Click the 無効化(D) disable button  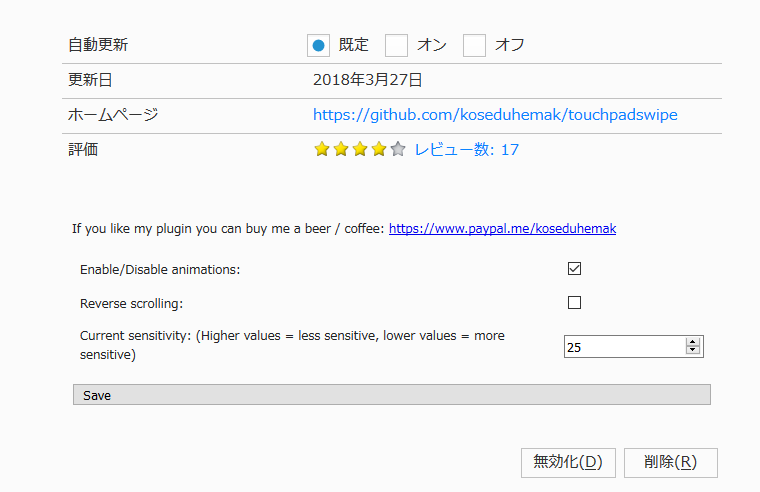[x=568, y=462]
